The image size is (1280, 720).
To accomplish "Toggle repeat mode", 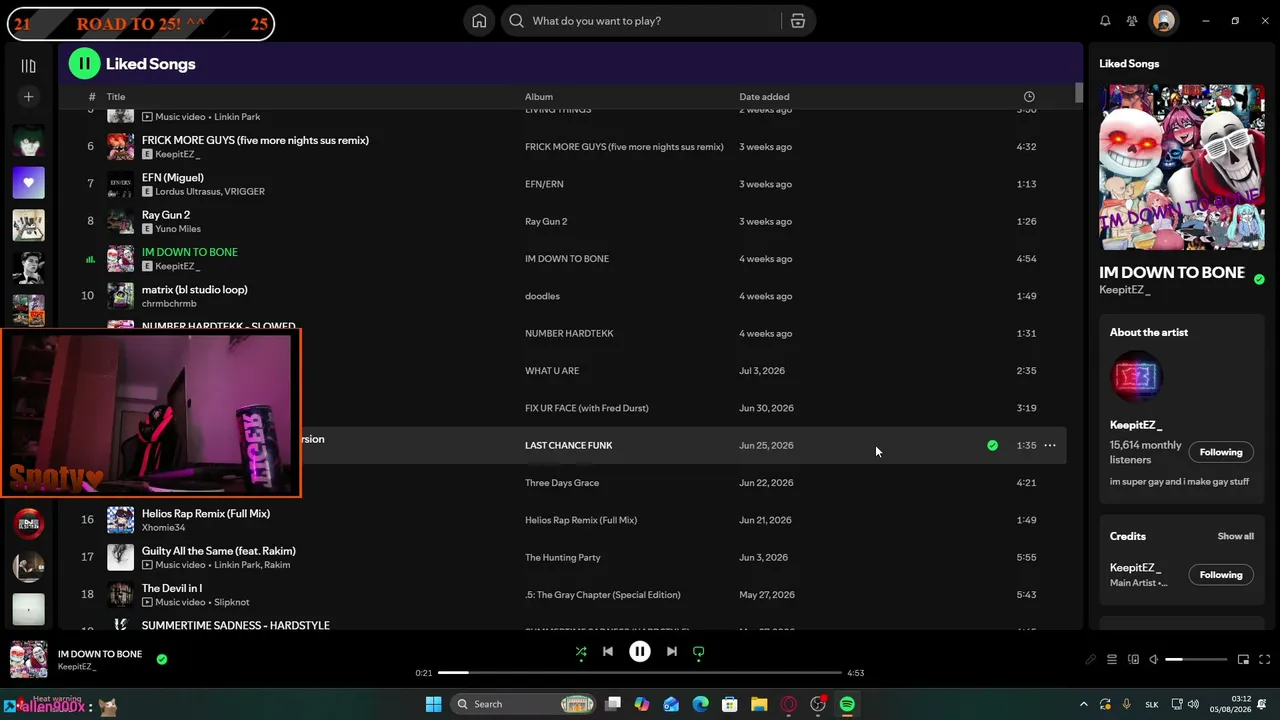I will coord(699,652).
